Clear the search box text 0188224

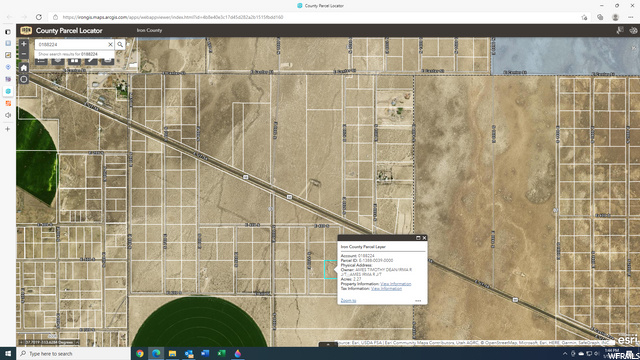[110, 44]
